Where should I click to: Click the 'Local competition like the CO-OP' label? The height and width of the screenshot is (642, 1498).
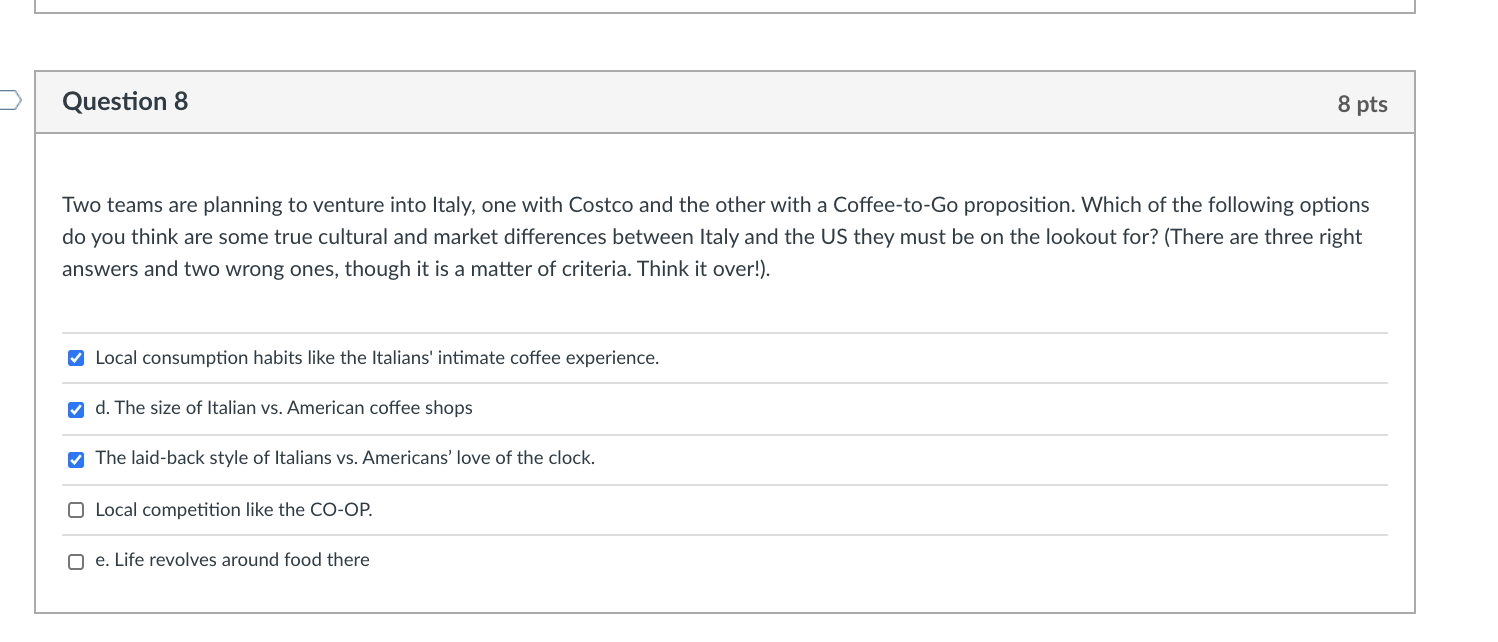pyautogui.click(x=233, y=510)
